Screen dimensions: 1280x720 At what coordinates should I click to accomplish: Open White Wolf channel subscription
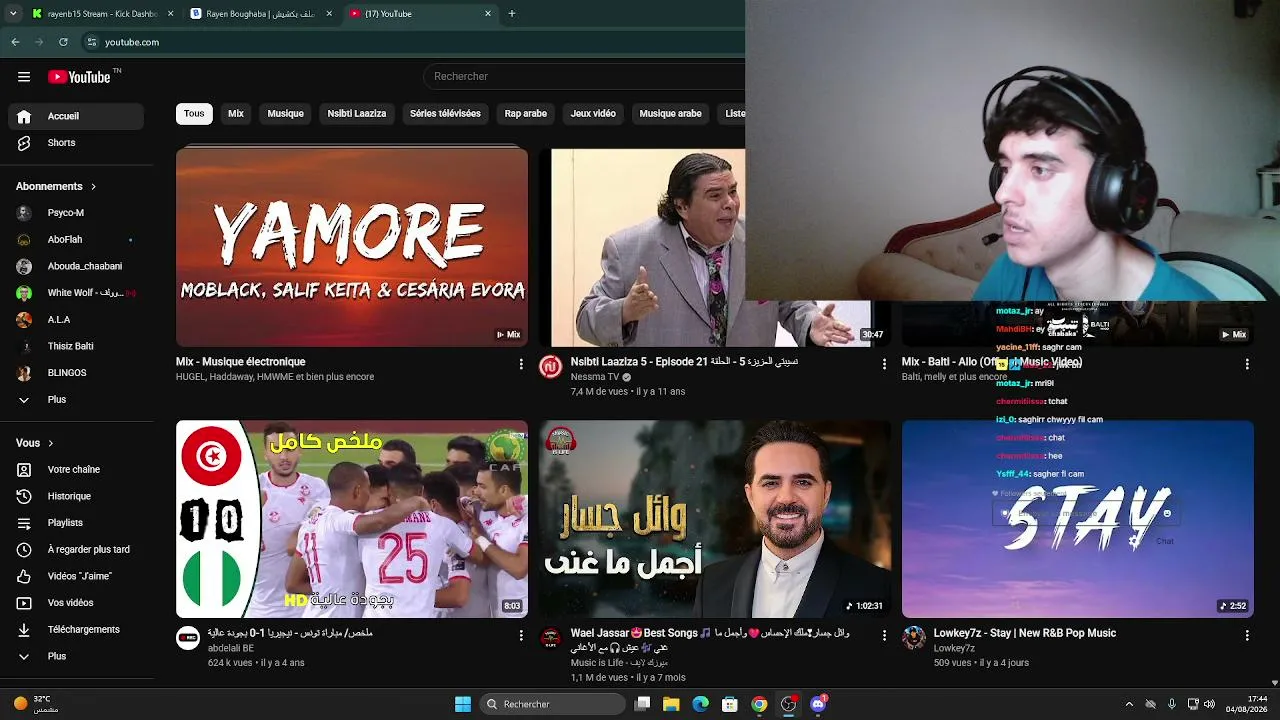[76, 293]
